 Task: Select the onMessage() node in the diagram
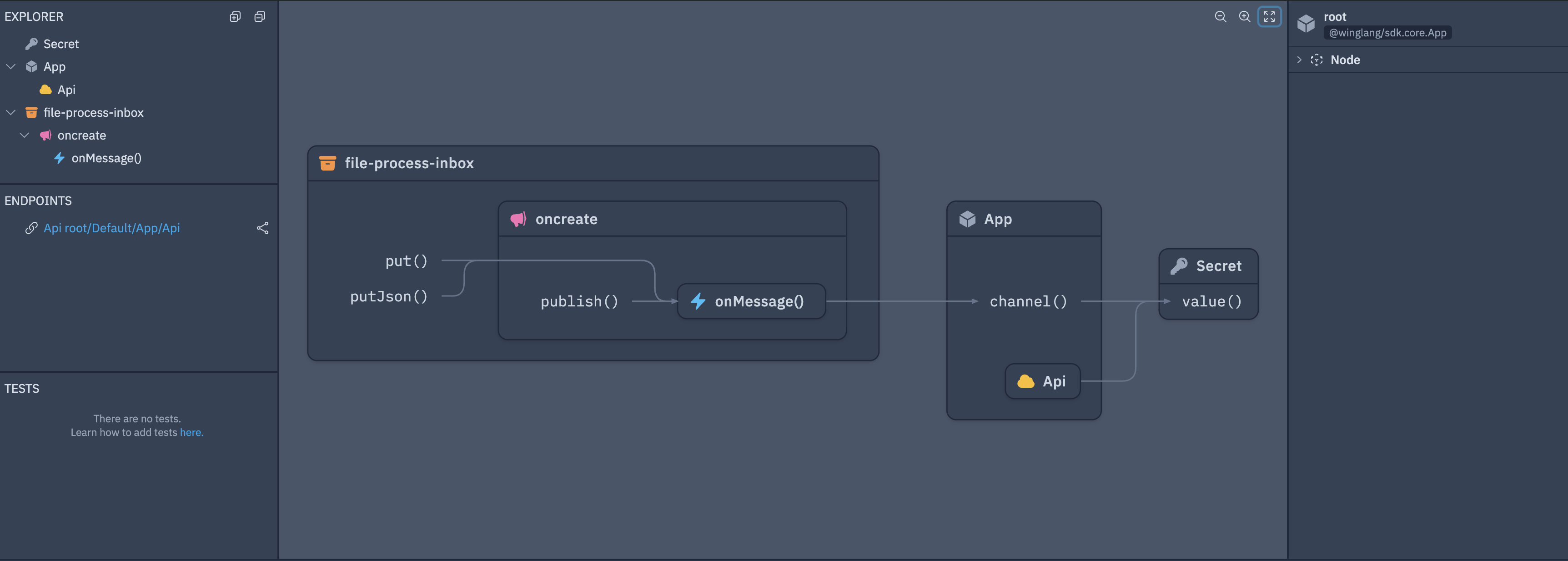click(751, 301)
